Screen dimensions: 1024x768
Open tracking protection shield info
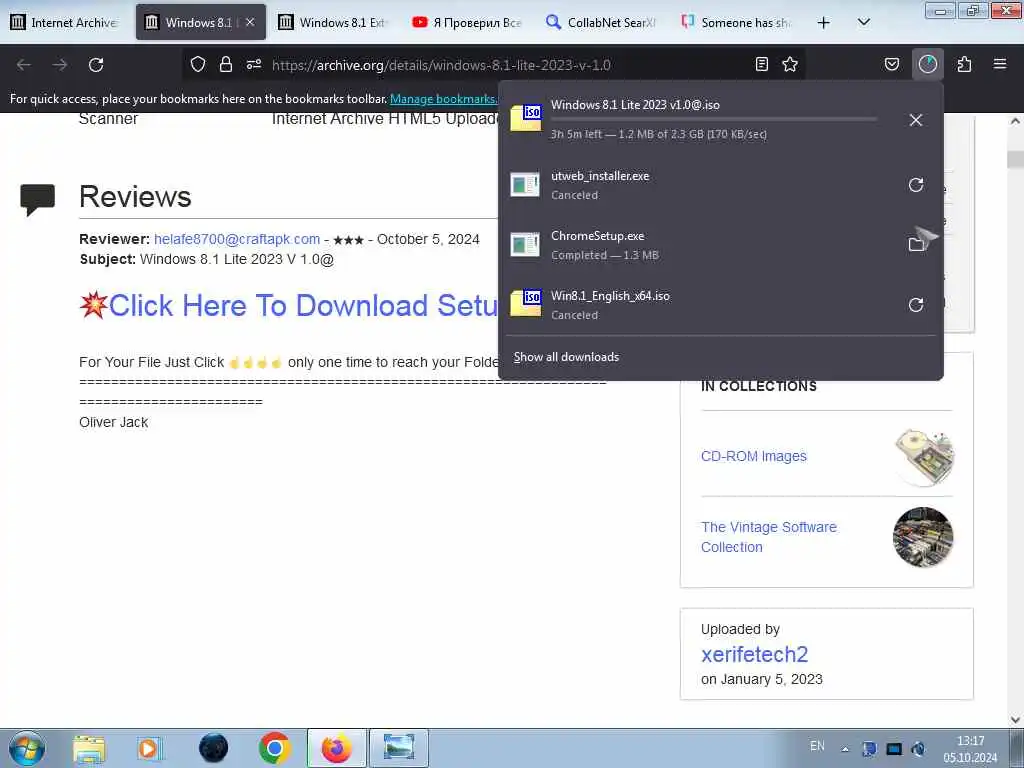[x=198, y=64]
